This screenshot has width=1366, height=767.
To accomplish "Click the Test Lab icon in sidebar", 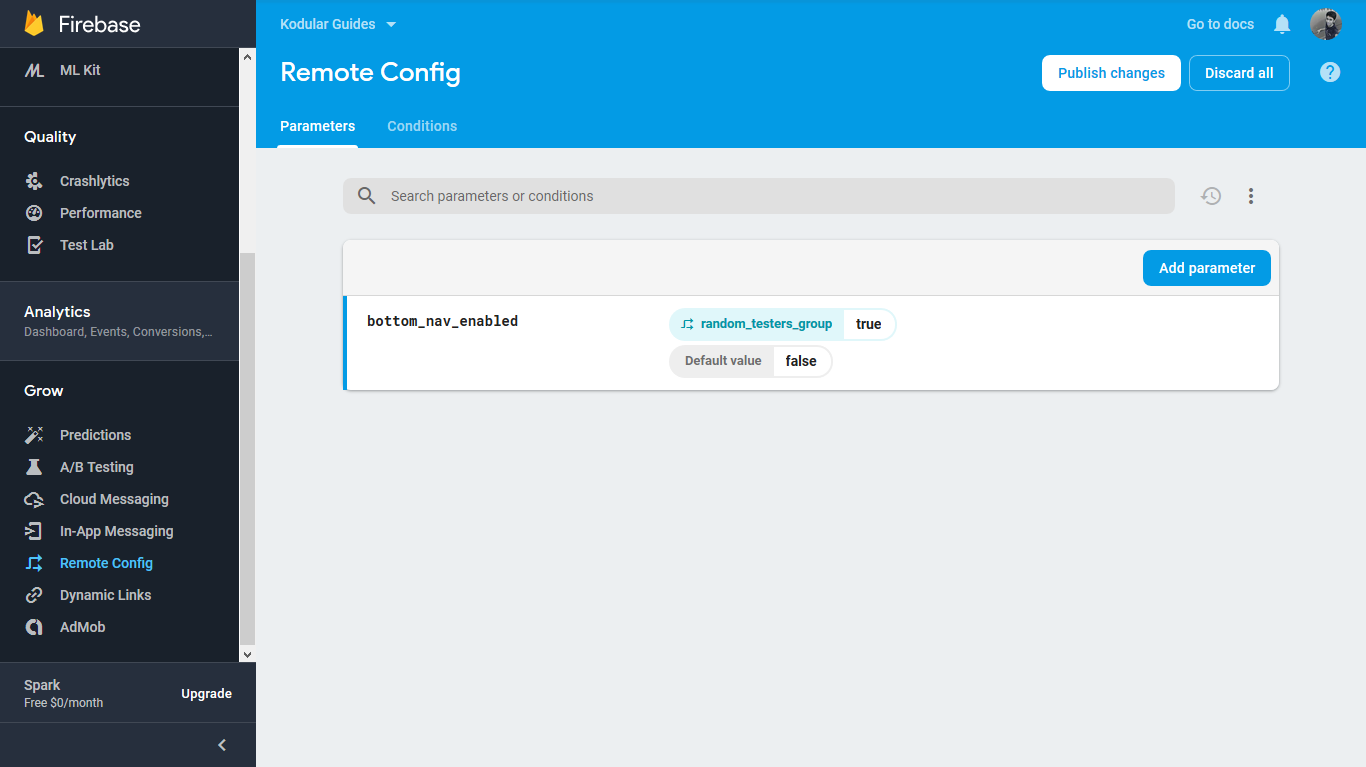I will [34, 245].
